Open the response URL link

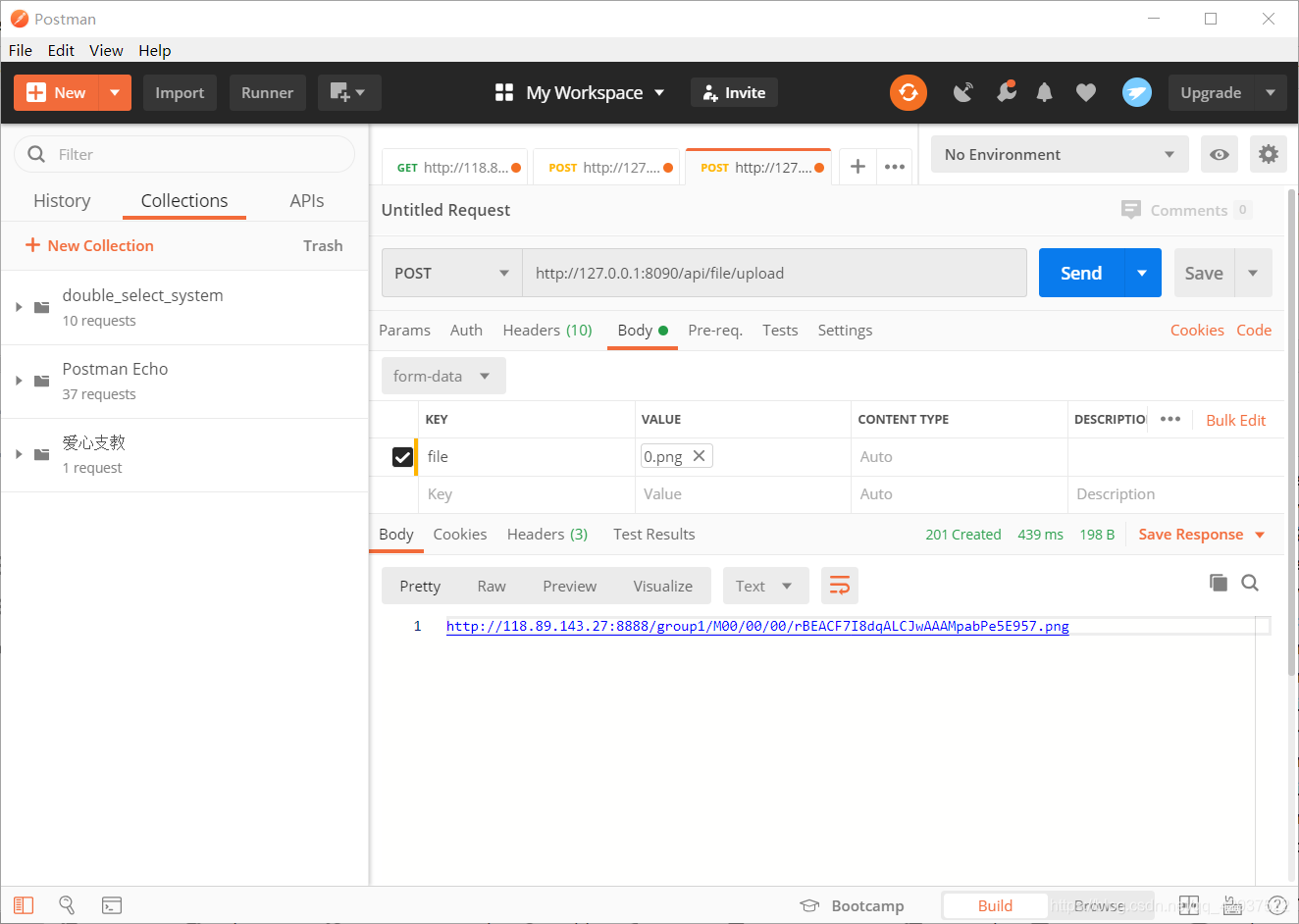point(757,626)
